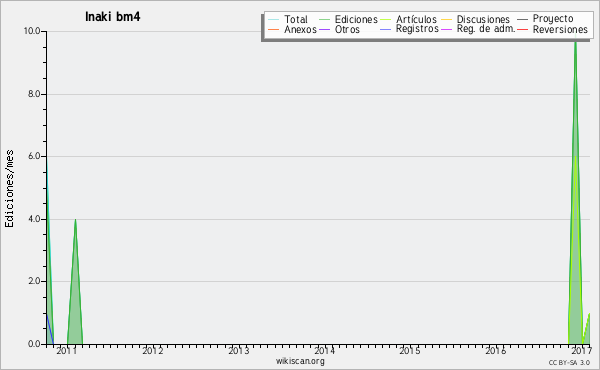The width and height of the screenshot is (600, 370).
Task: Click the 2013 X-axis year label
Action: [239, 350]
